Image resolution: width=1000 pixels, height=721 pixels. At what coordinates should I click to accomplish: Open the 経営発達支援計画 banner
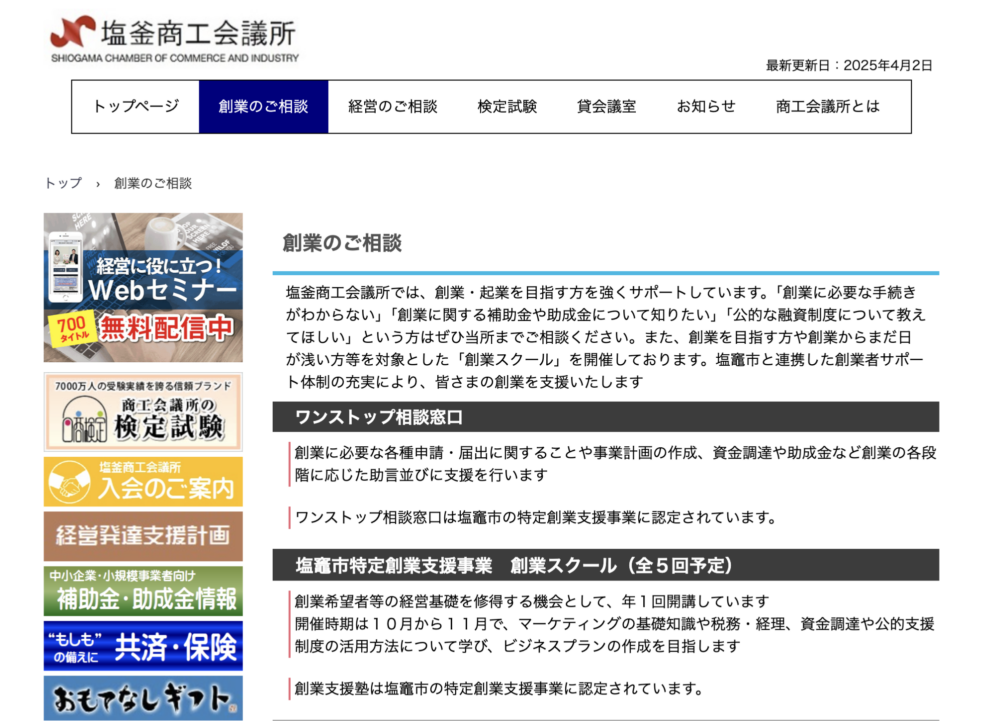pos(143,536)
